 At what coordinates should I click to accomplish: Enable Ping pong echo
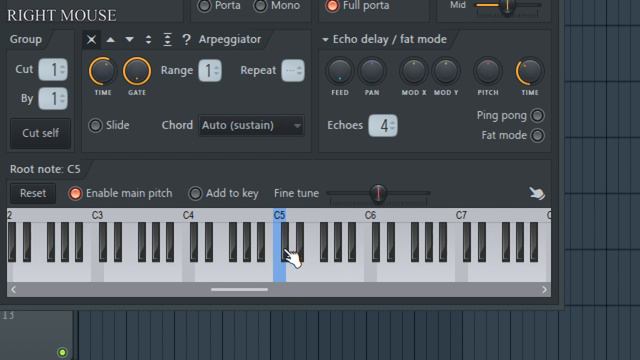(x=537, y=116)
